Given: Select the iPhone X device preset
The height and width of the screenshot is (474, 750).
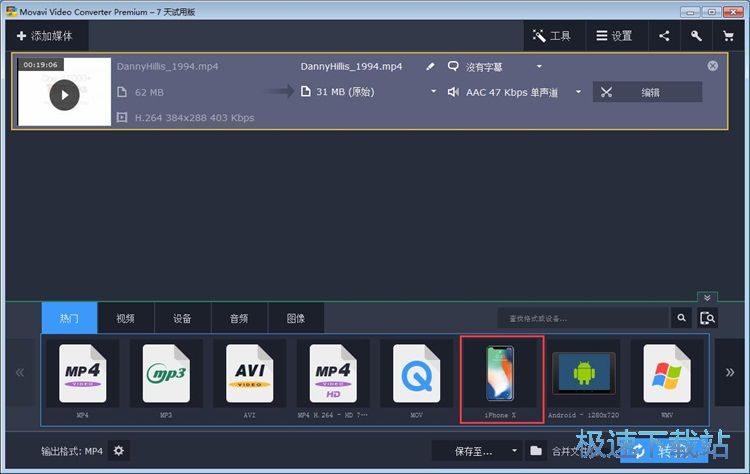Looking at the screenshot, I should pos(502,380).
